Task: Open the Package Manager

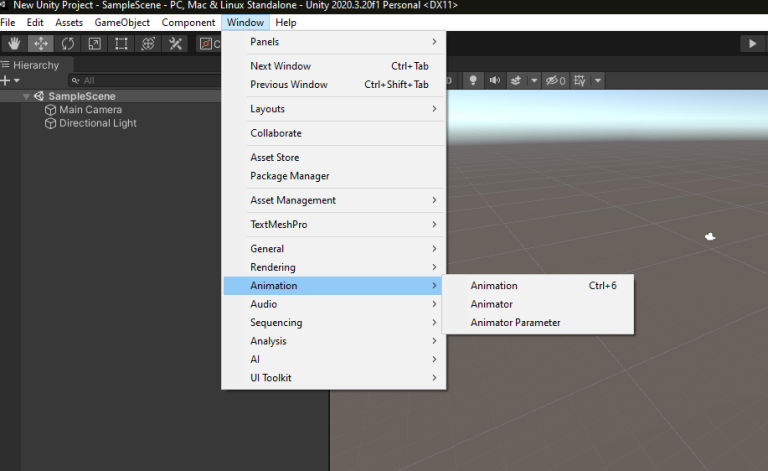Action: (x=334, y=176)
